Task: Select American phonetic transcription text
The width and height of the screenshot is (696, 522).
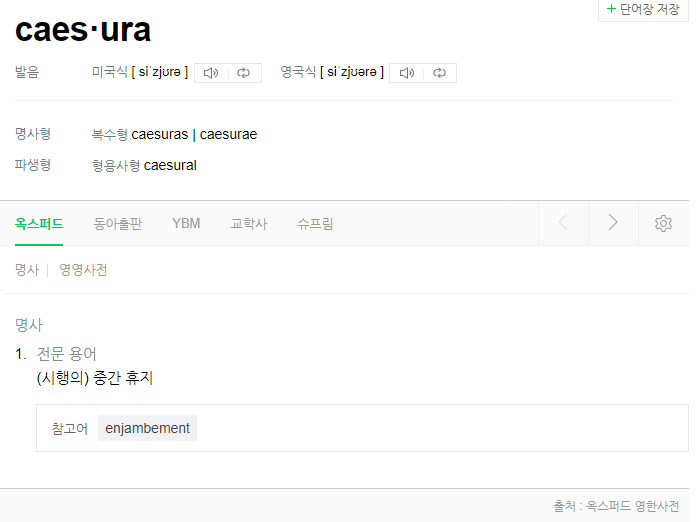Action: coord(160,72)
